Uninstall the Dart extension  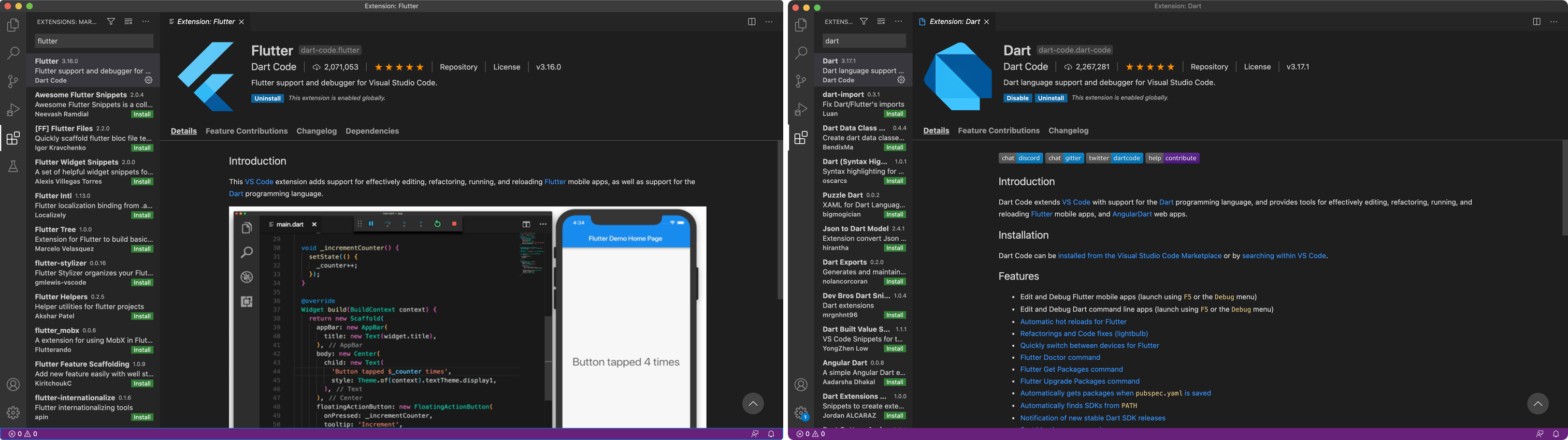coord(1051,97)
